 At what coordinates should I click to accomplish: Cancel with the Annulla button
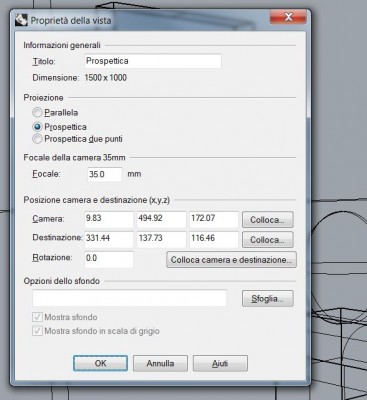pyautogui.click(x=160, y=363)
